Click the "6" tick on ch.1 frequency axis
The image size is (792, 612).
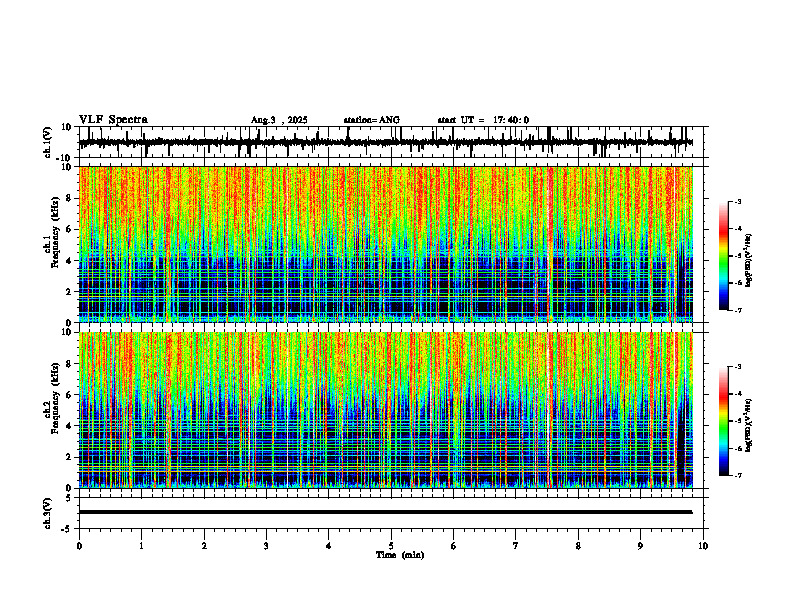(x=69, y=230)
